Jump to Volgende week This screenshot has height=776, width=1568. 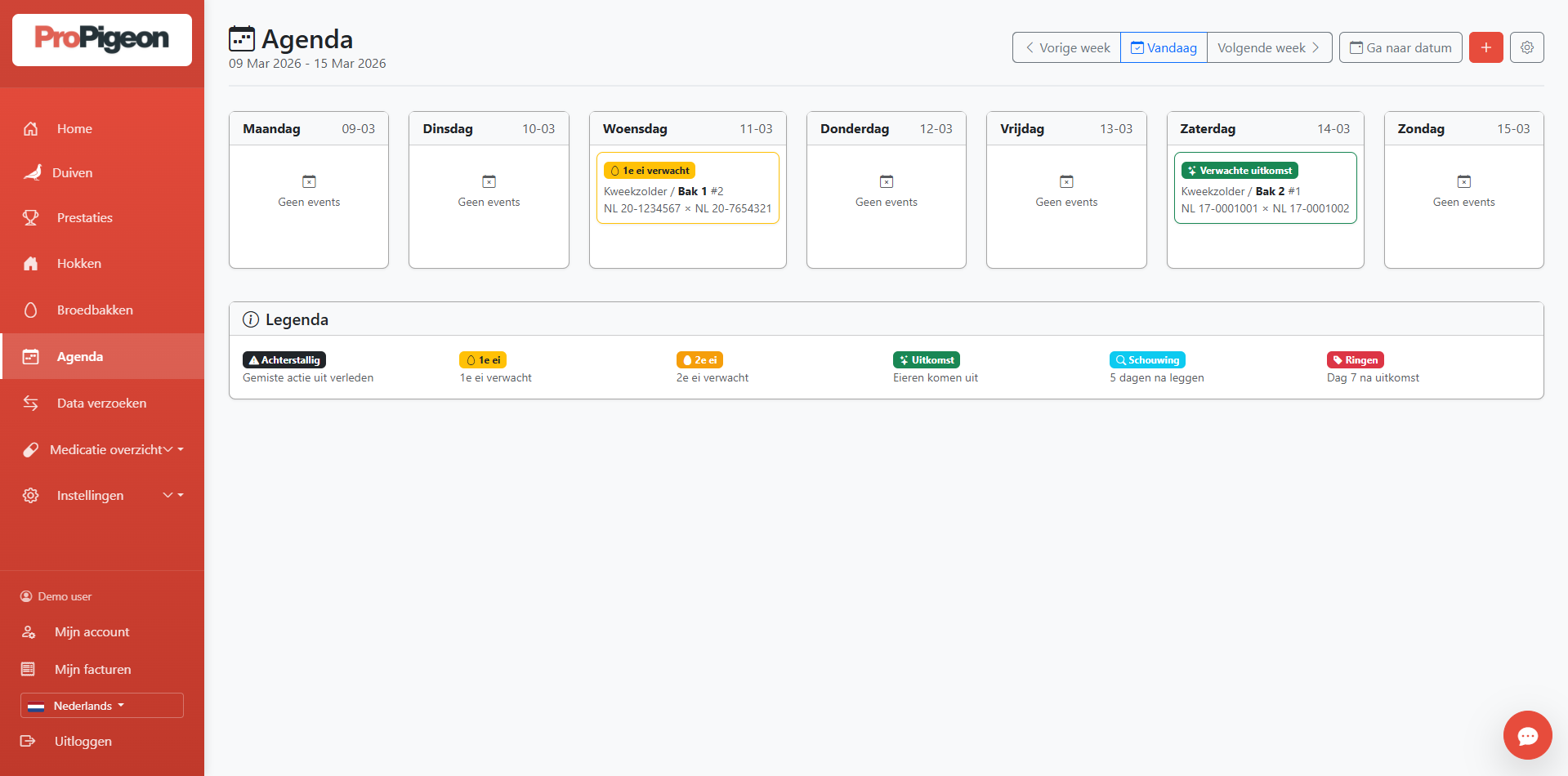1269,47
